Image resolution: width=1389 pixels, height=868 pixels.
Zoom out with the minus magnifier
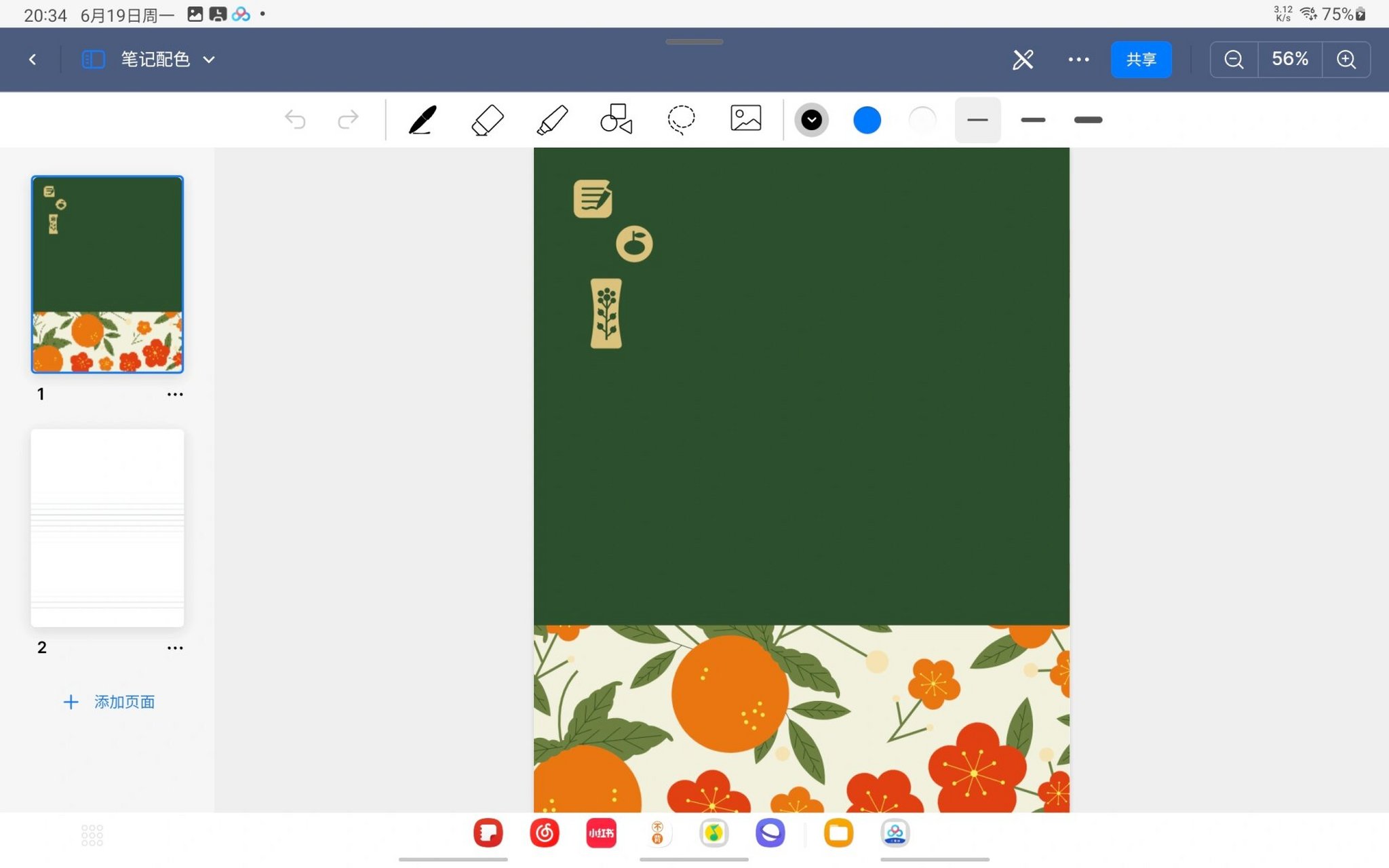(1234, 60)
